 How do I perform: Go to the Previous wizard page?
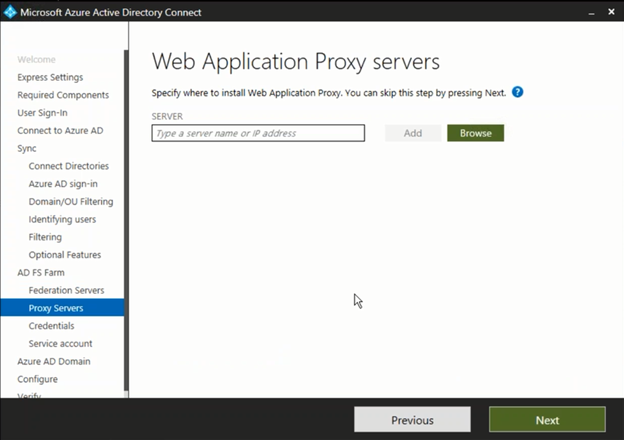click(412, 419)
